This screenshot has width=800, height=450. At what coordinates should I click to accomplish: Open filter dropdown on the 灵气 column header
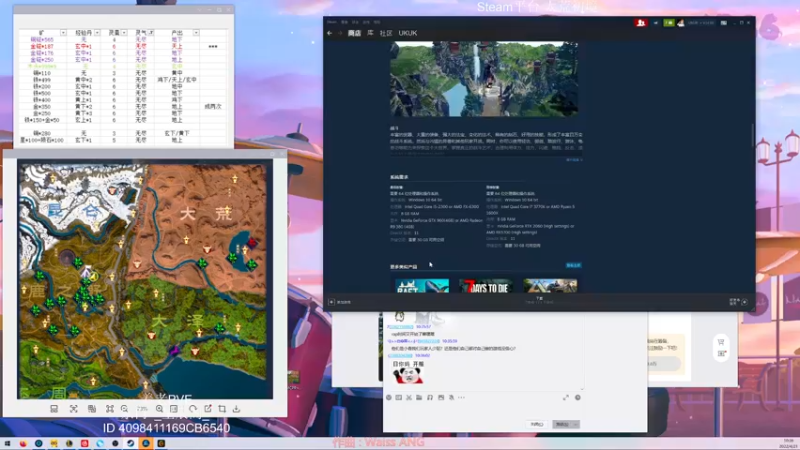coord(151,33)
